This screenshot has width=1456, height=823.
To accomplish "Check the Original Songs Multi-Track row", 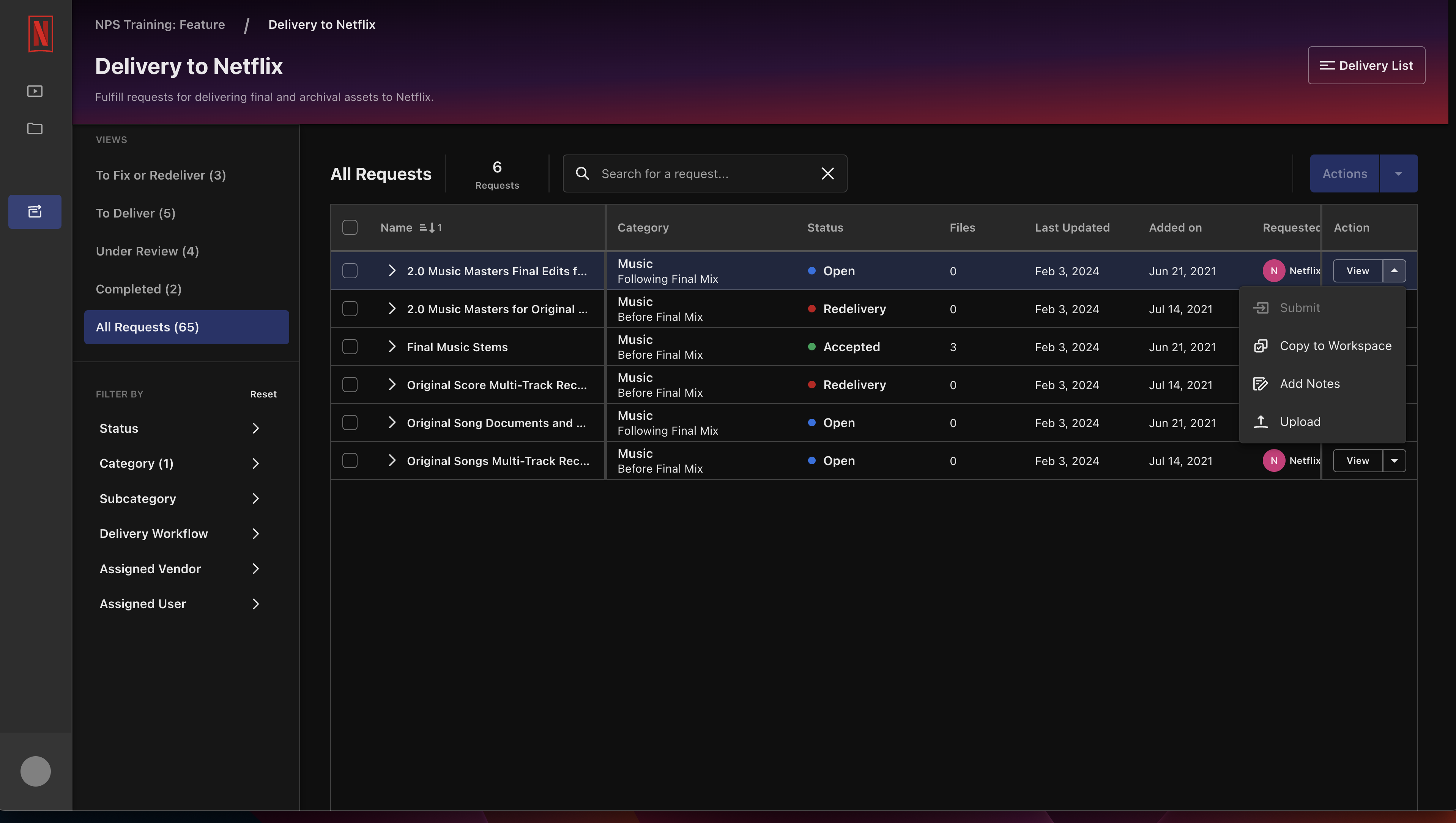I will tap(350, 461).
